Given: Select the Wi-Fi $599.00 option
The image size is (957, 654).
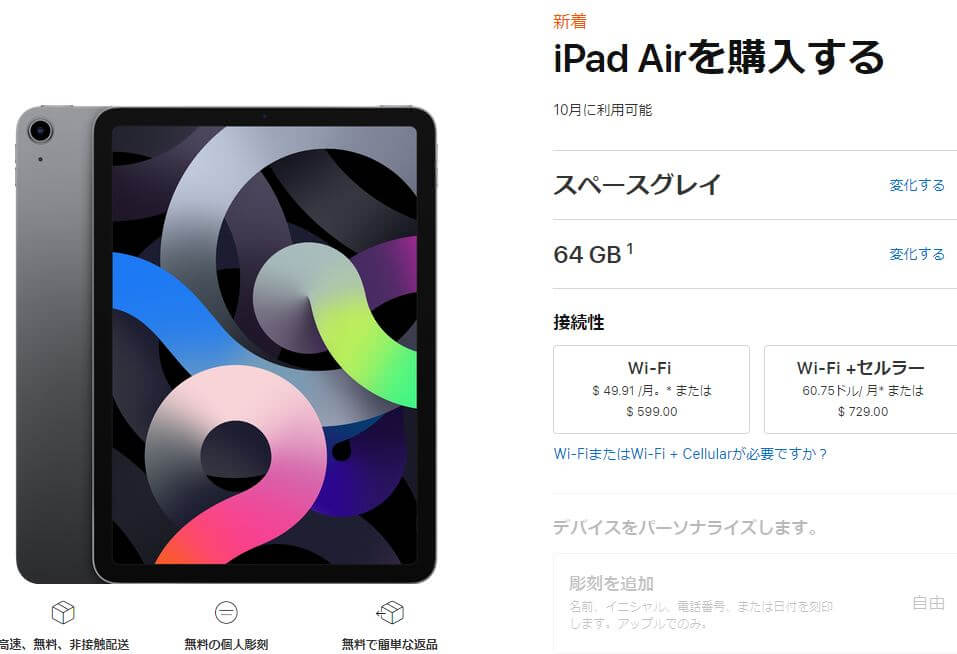Looking at the screenshot, I should click(651, 389).
